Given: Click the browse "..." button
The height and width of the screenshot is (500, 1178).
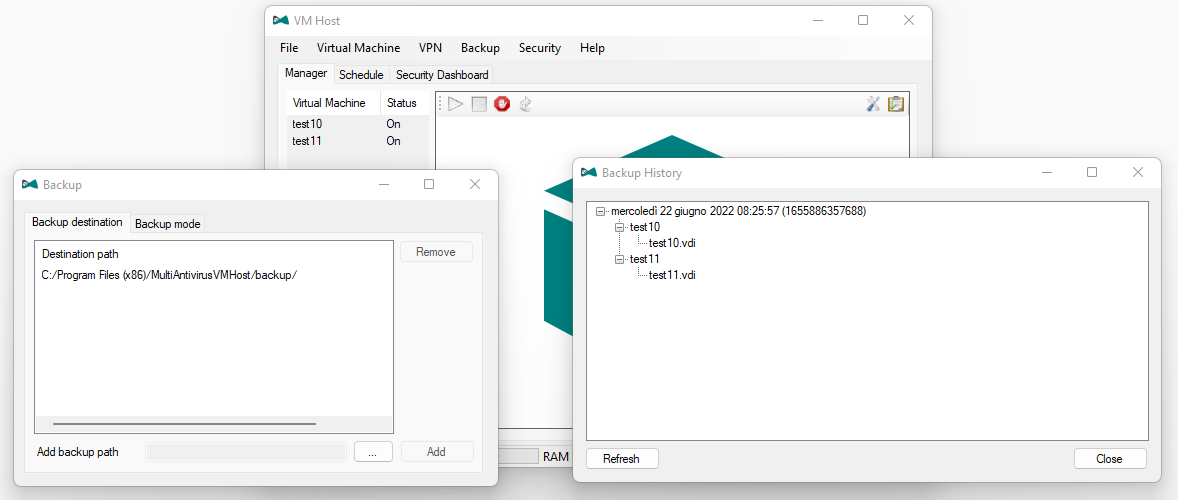Looking at the screenshot, I should [373, 451].
